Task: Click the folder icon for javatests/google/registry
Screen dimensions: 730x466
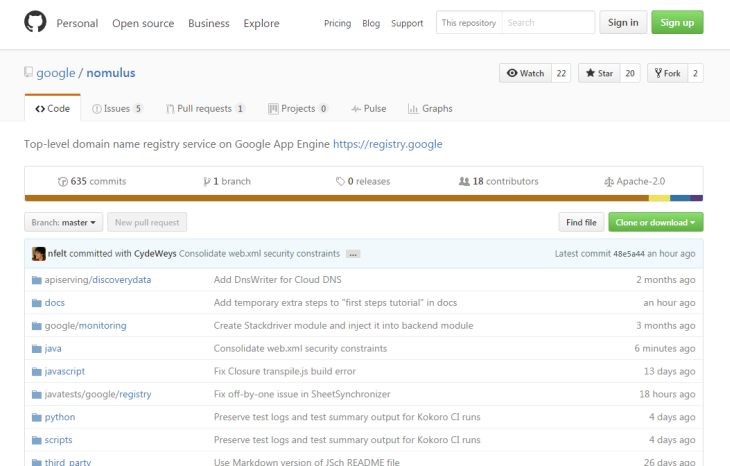Action: 37,394
